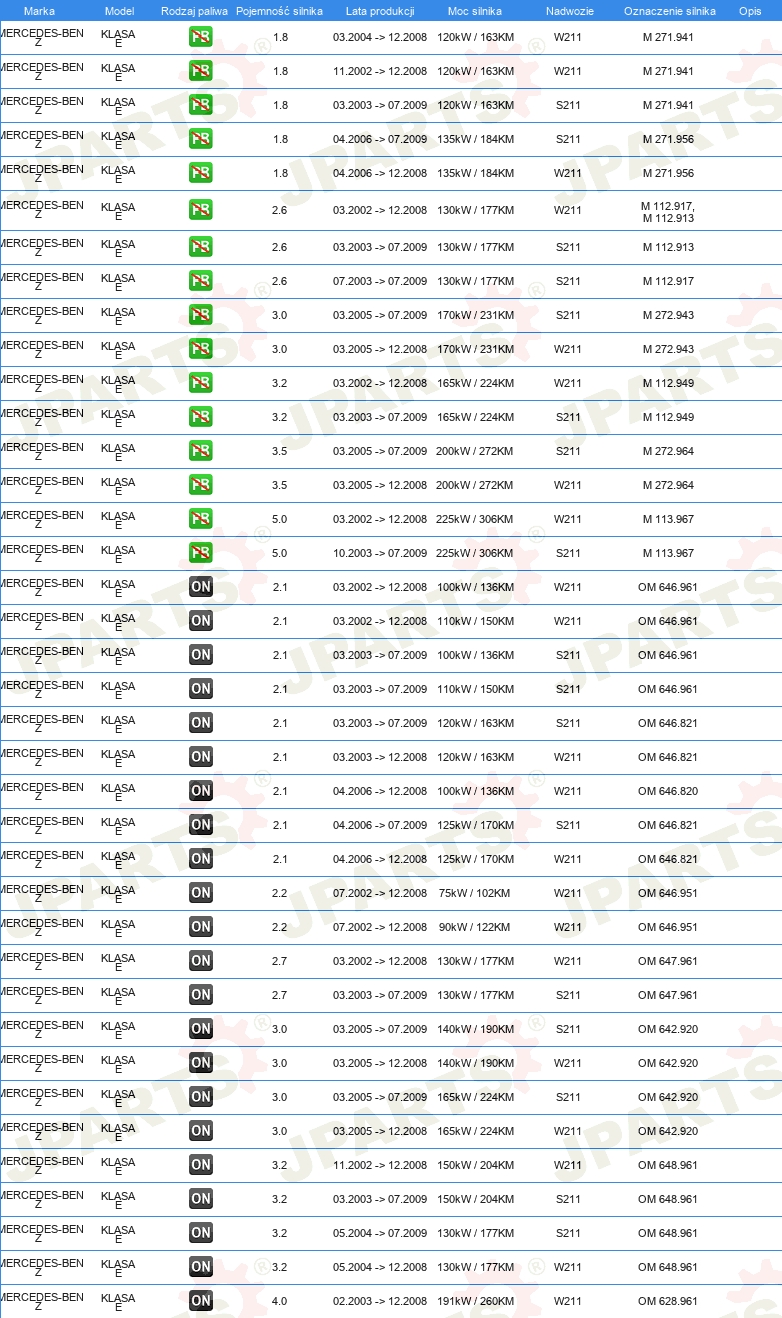Click the Rodzaj paliwa column header
Image resolution: width=782 pixels, height=1318 pixels.
[x=194, y=11]
